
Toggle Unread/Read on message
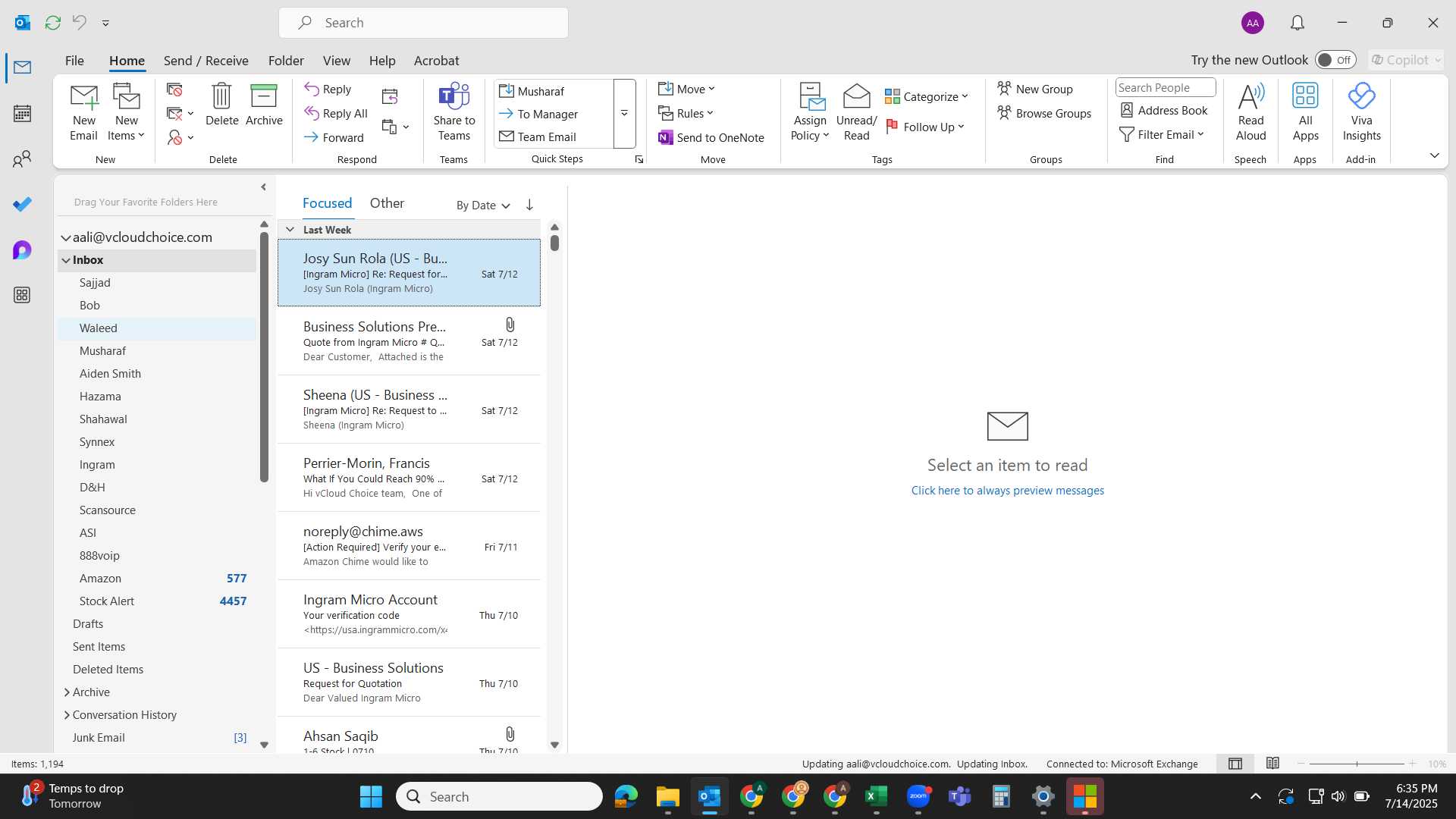(856, 112)
